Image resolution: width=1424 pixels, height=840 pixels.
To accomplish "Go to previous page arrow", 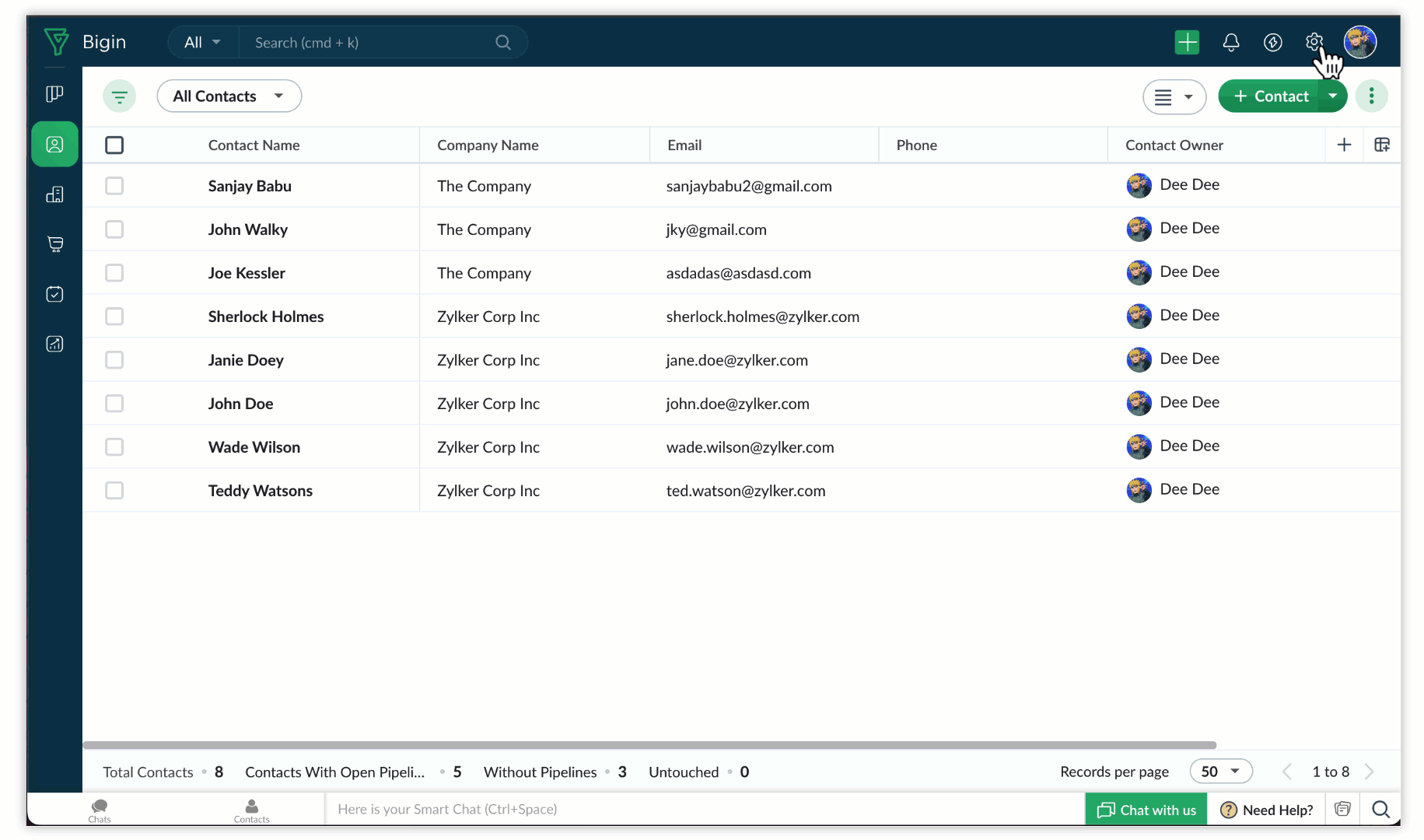I will coord(1287,772).
